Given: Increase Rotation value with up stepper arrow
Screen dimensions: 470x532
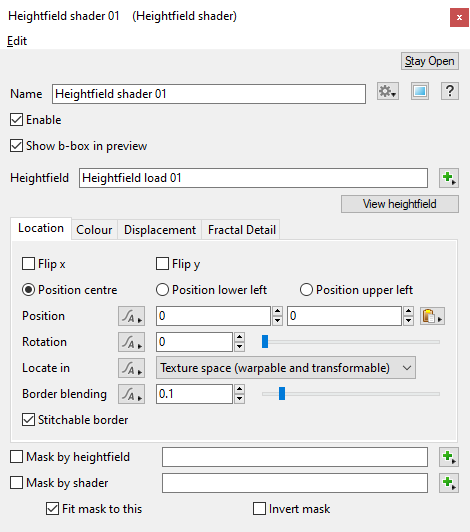Looking at the screenshot, I should pyautogui.click(x=240, y=337).
